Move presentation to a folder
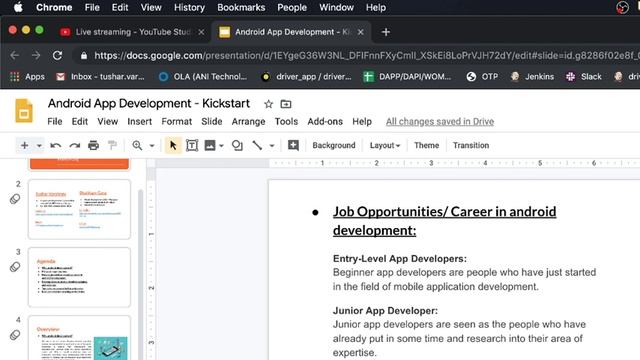The height and width of the screenshot is (360, 640). click(x=286, y=104)
